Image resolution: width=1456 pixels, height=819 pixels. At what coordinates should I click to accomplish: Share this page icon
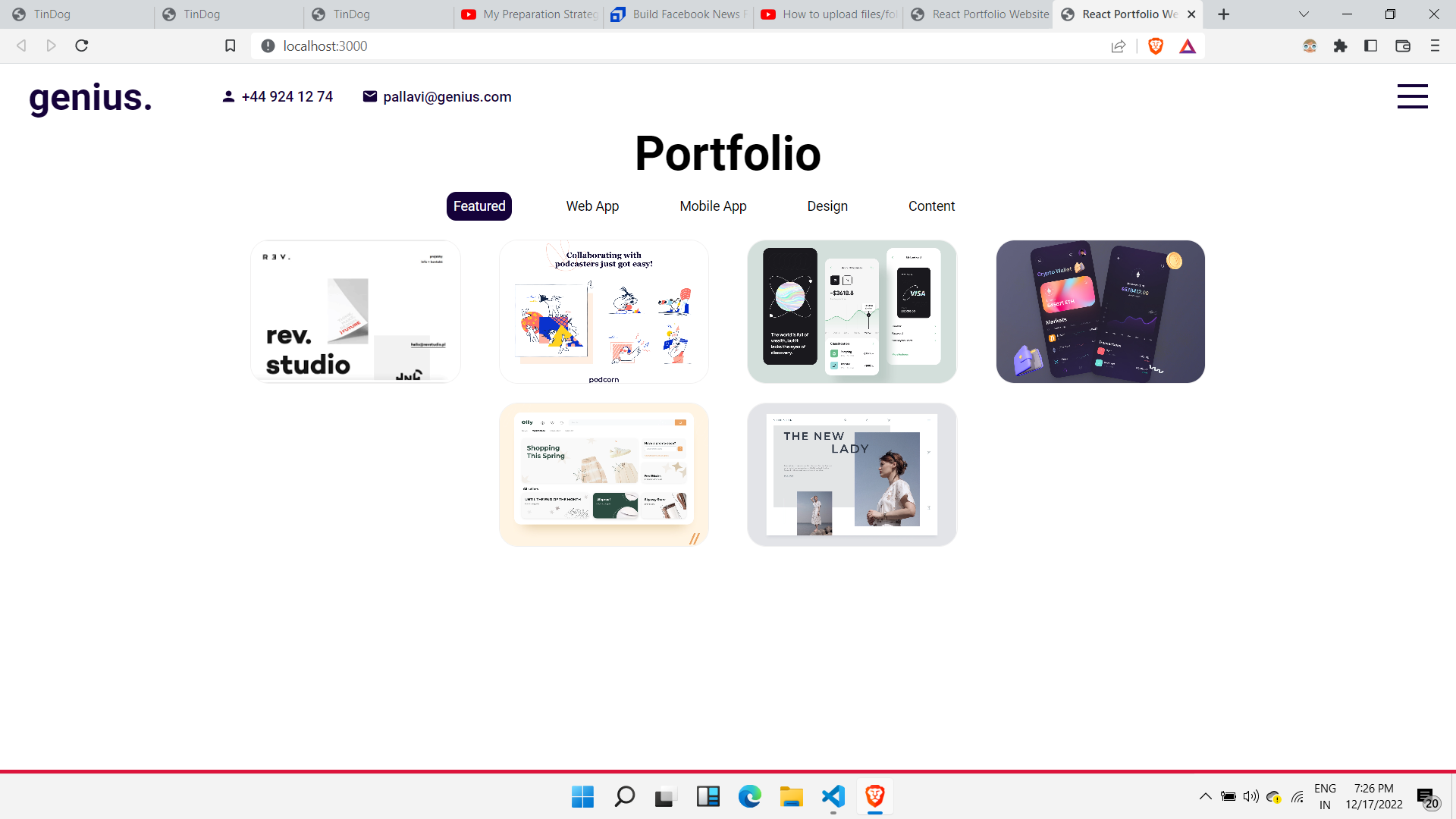(x=1118, y=46)
